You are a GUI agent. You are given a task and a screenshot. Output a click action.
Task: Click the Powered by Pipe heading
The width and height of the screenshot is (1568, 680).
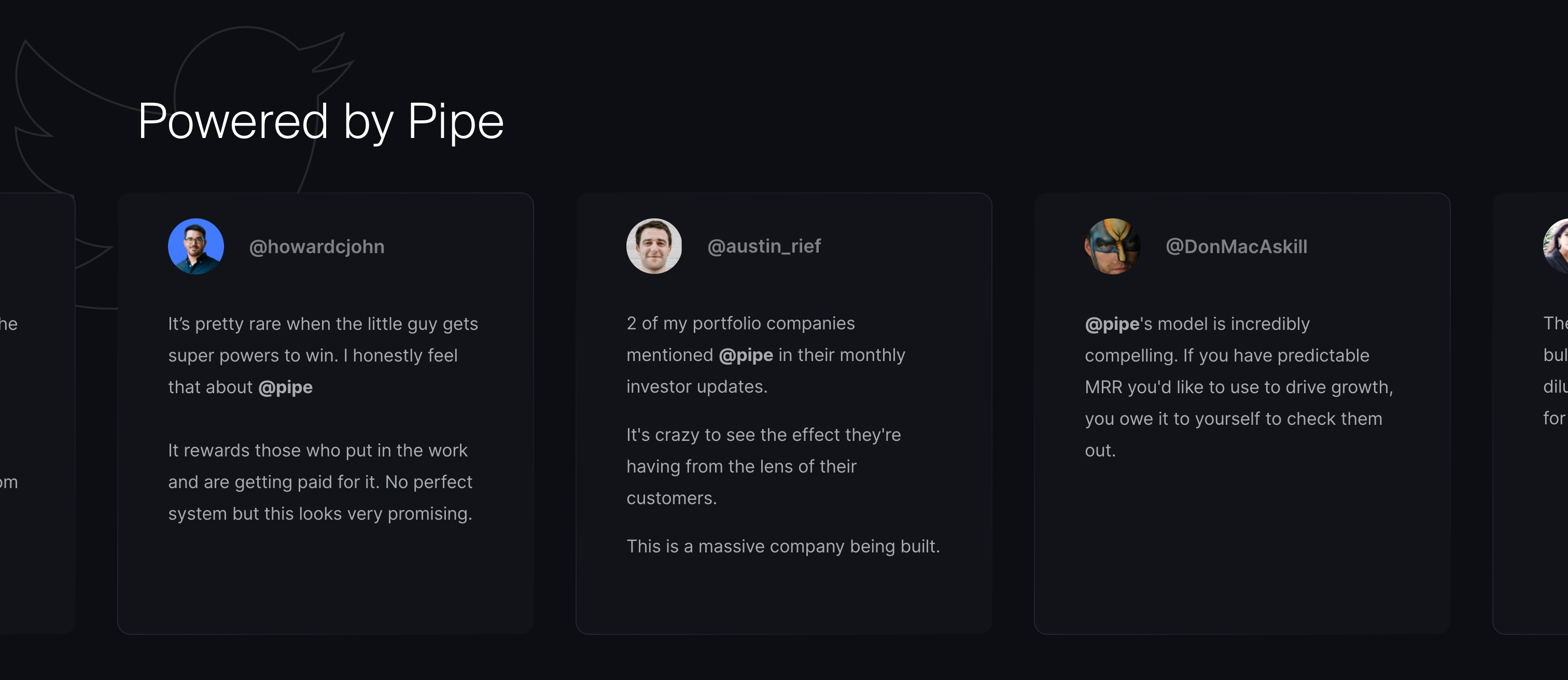tap(321, 120)
